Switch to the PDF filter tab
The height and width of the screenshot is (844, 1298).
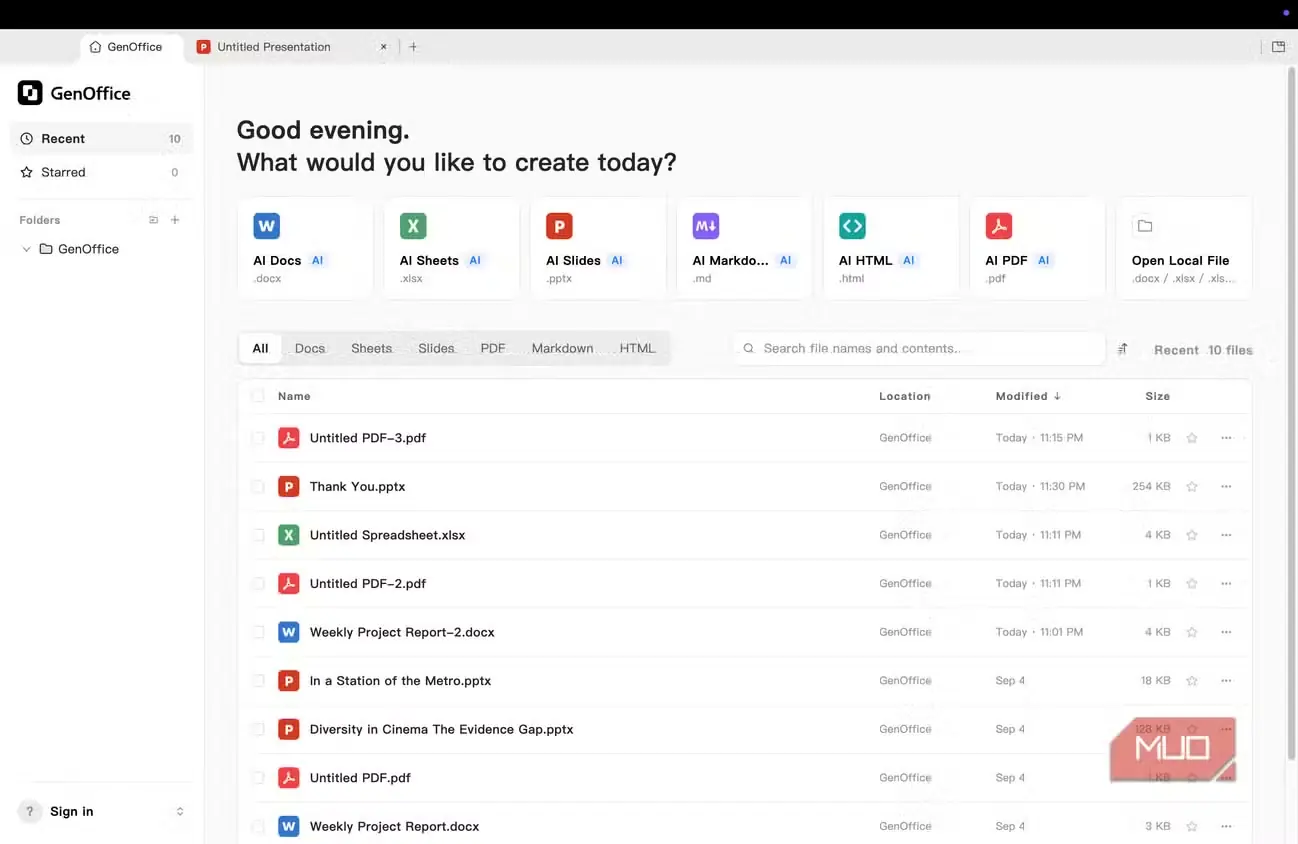(x=493, y=349)
